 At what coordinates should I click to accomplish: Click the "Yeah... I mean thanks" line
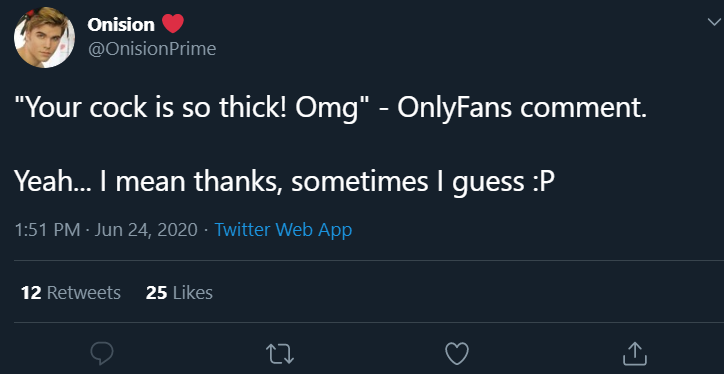point(284,181)
